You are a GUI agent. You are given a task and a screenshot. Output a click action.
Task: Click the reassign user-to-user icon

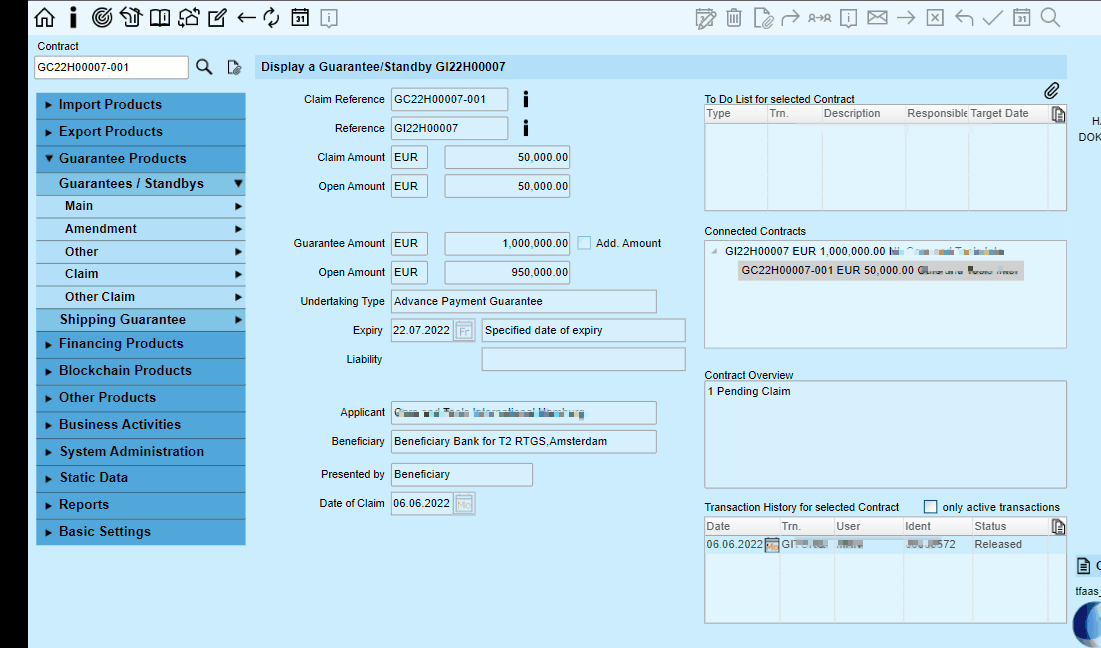(x=819, y=18)
